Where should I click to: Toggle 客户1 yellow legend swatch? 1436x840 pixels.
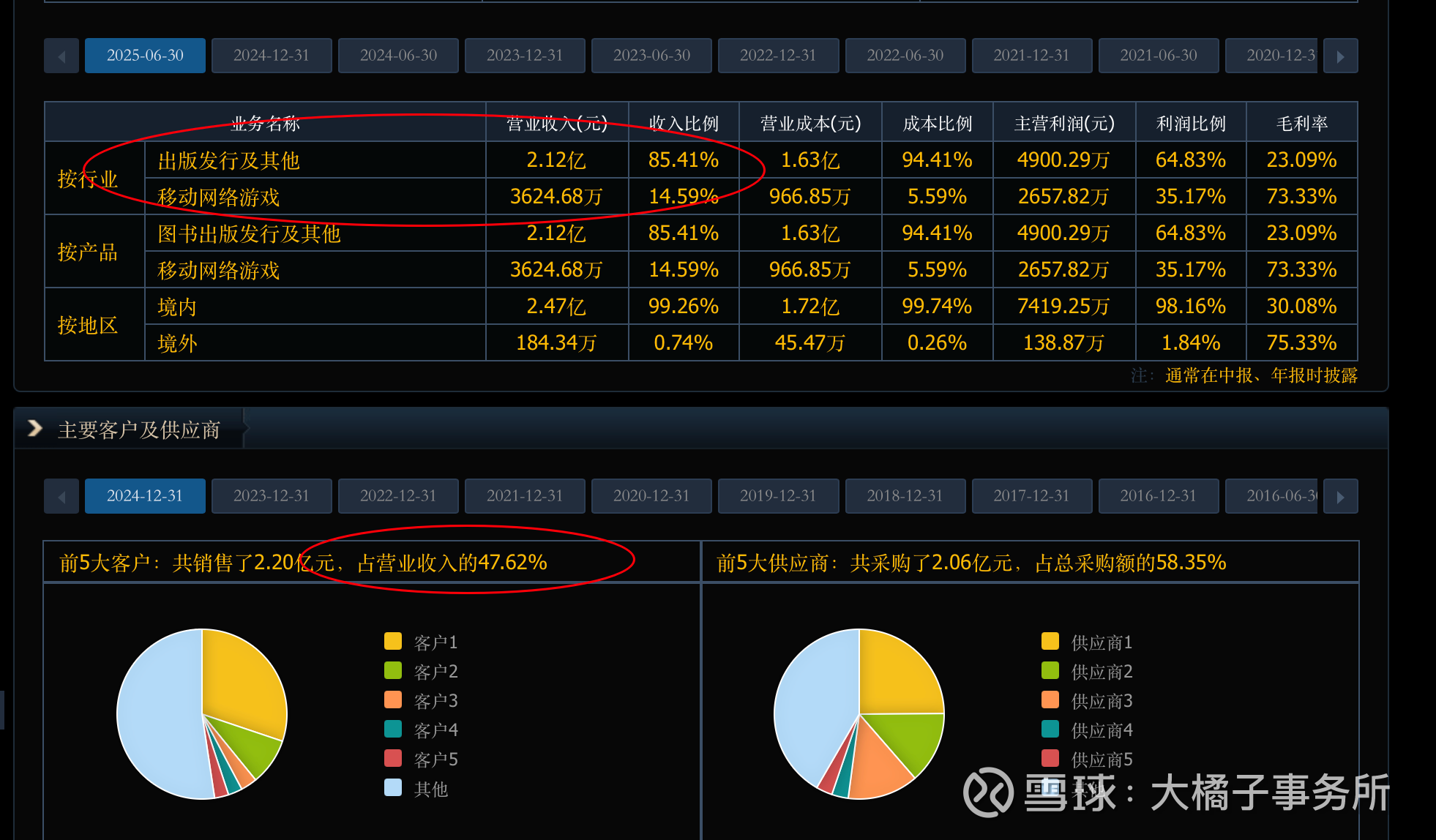(393, 642)
